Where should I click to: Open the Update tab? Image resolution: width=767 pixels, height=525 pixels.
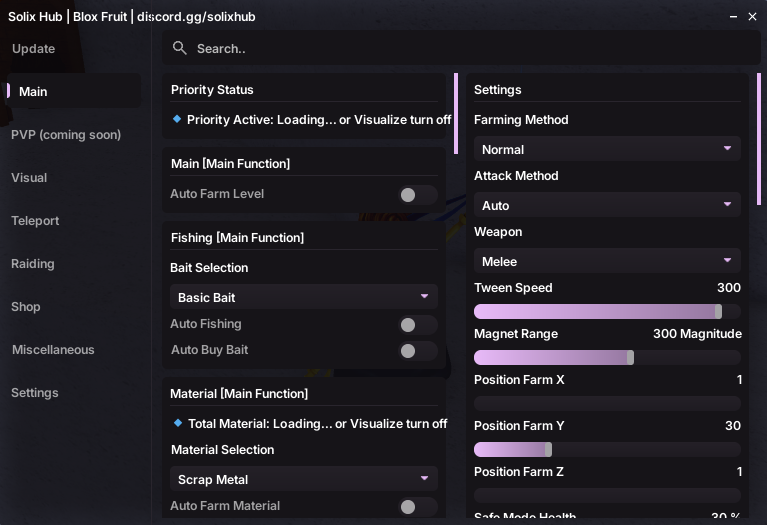pyautogui.click(x=33, y=48)
